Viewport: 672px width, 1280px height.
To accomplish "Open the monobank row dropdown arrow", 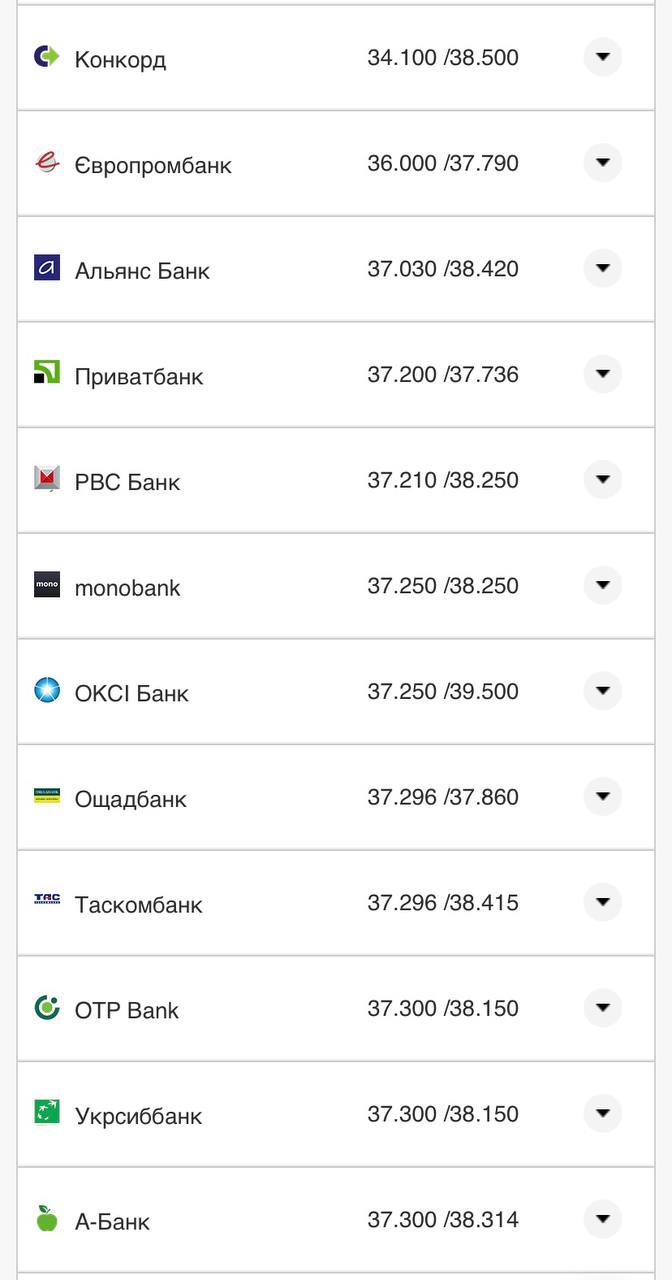I will pos(602,585).
